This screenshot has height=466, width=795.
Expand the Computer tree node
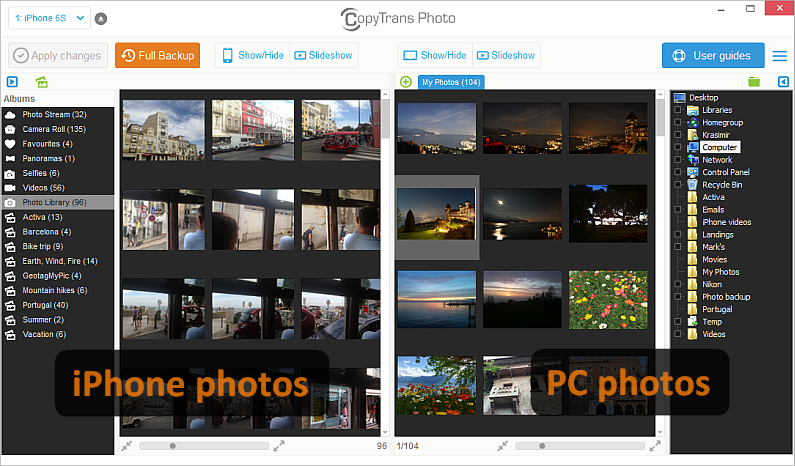678,147
